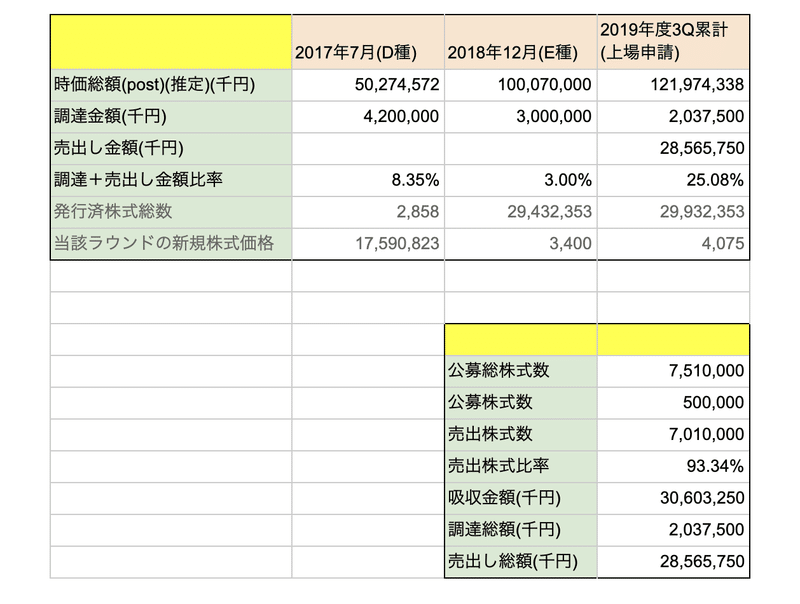Screen dimensions: 800x604
Task: Click the 時価総額(post)(推定)(千円) row label
Action: (x=171, y=85)
